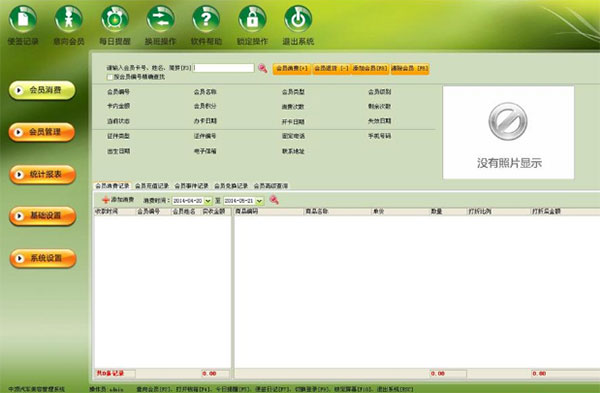This screenshot has width=600, height=393.
Task: Click the no-photo placeholder image
Action: [x=508, y=132]
